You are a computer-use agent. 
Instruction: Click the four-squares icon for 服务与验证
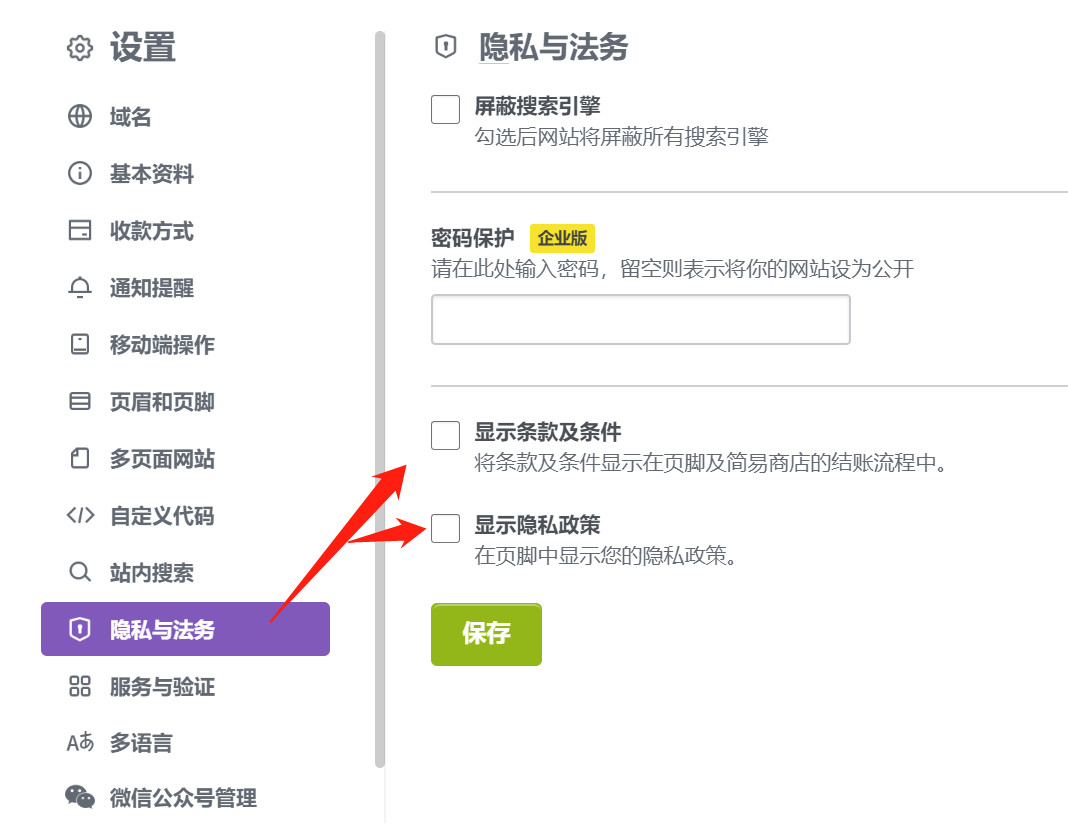click(x=80, y=686)
